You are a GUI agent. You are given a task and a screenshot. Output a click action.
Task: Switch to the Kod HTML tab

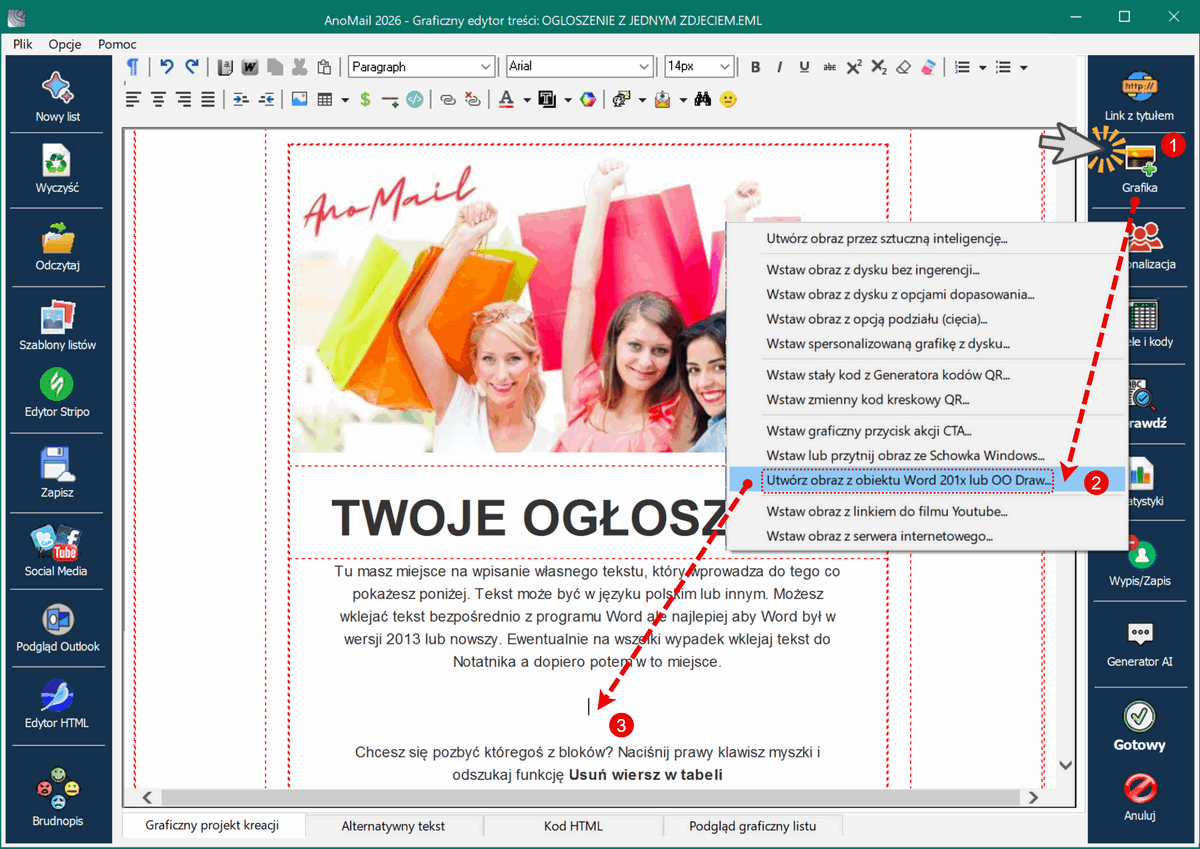click(573, 826)
